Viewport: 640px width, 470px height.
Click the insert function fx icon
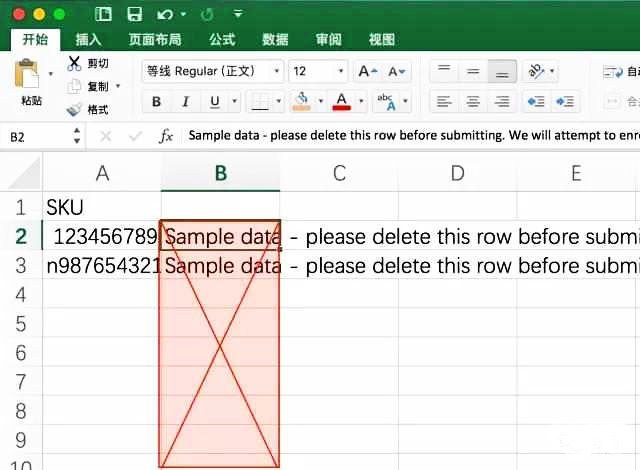tap(167, 136)
